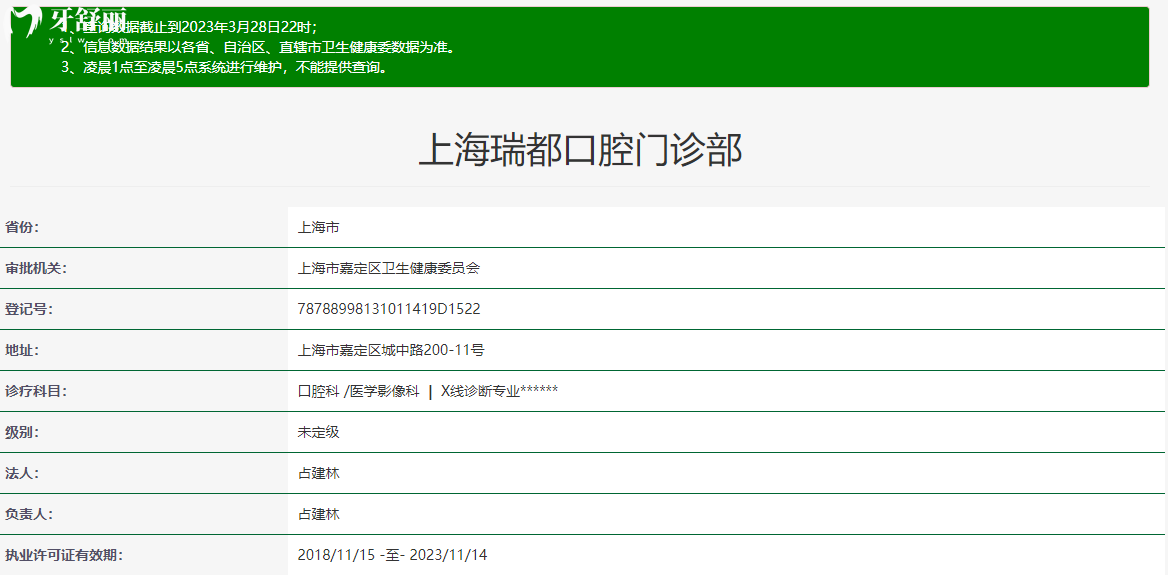Image resolution: width=1168 pixels, height=575 pixels.
Task: Select the 上海市 province value
Action: click(318, 227)
